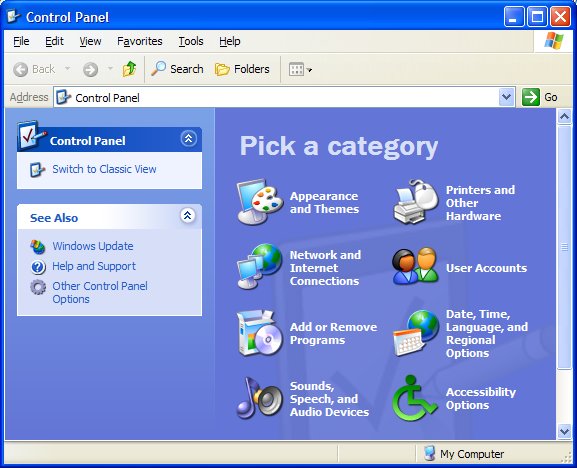The image size is (577, 468).
Task: Go up one folder level
Action: coord(129,69)
